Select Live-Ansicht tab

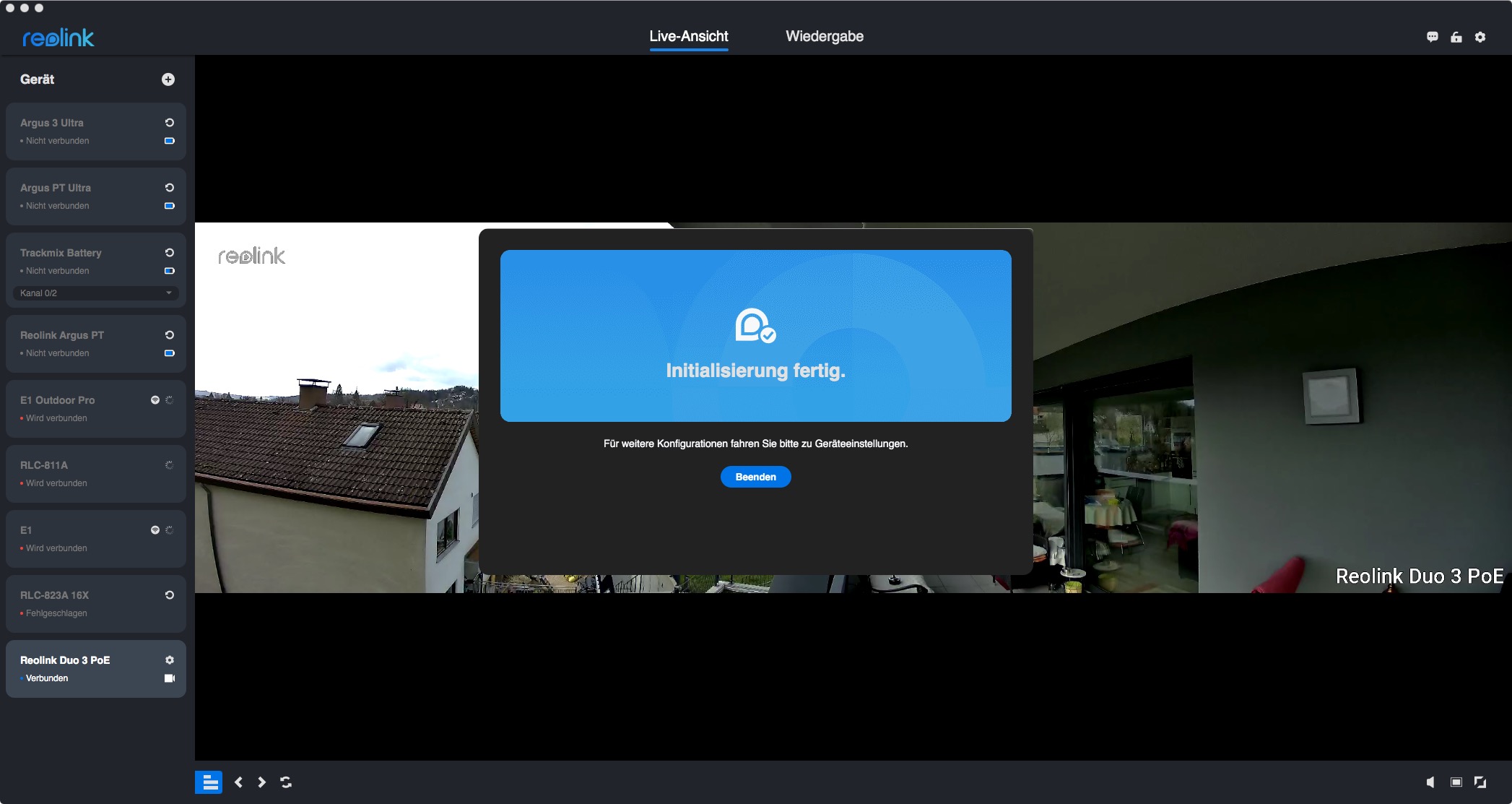tap(688, 36)
